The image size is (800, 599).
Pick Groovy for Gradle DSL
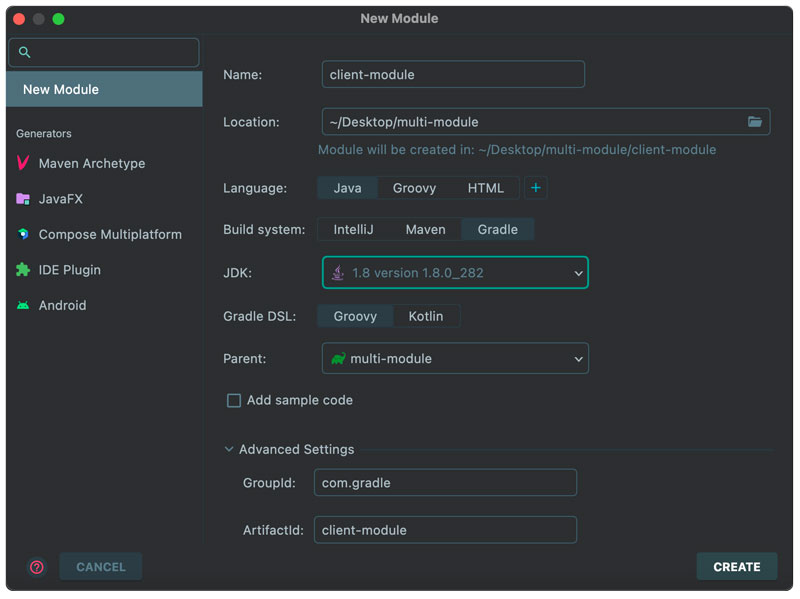coord(355,316)
